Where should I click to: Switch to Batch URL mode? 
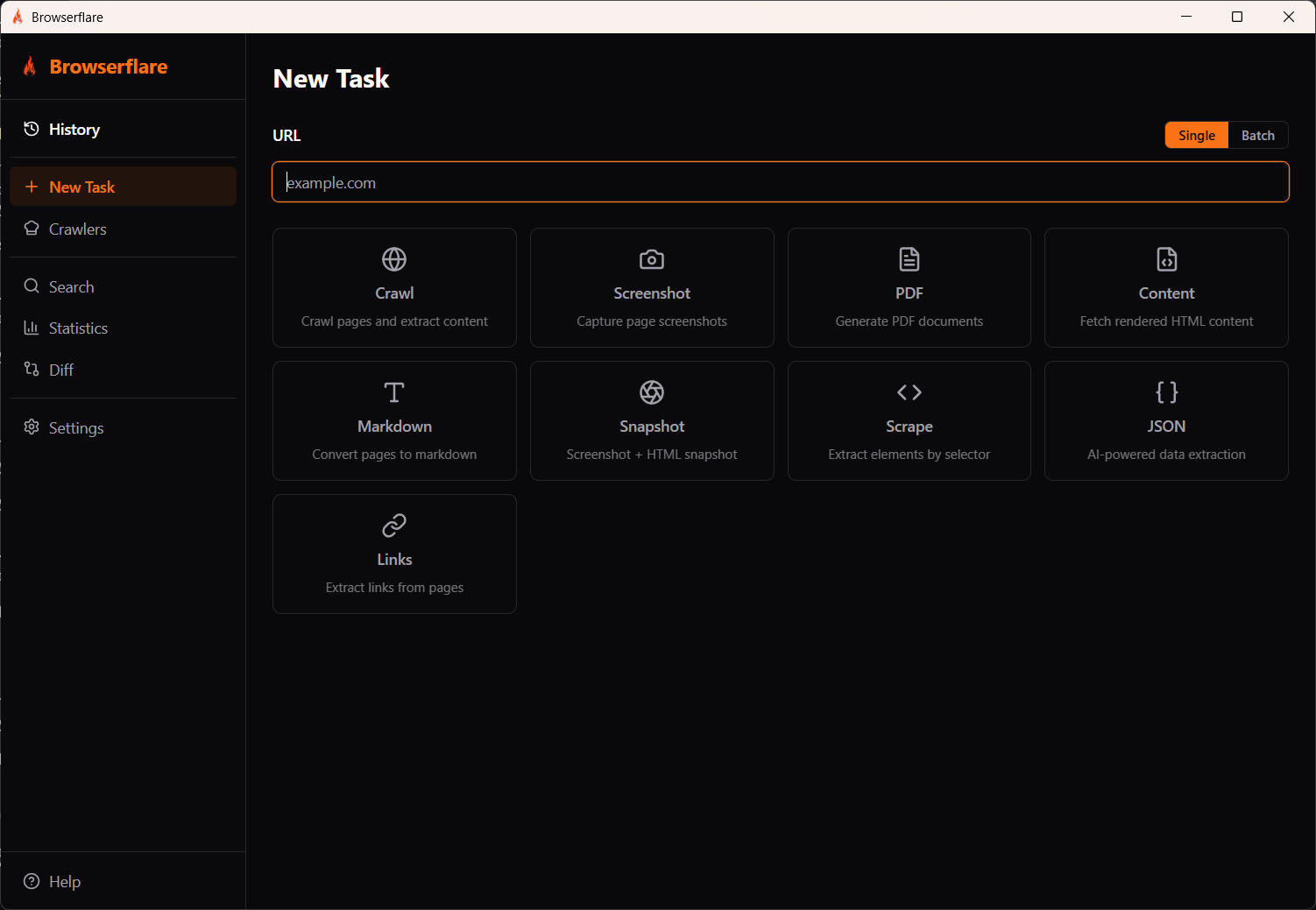tap(1258, 135)
